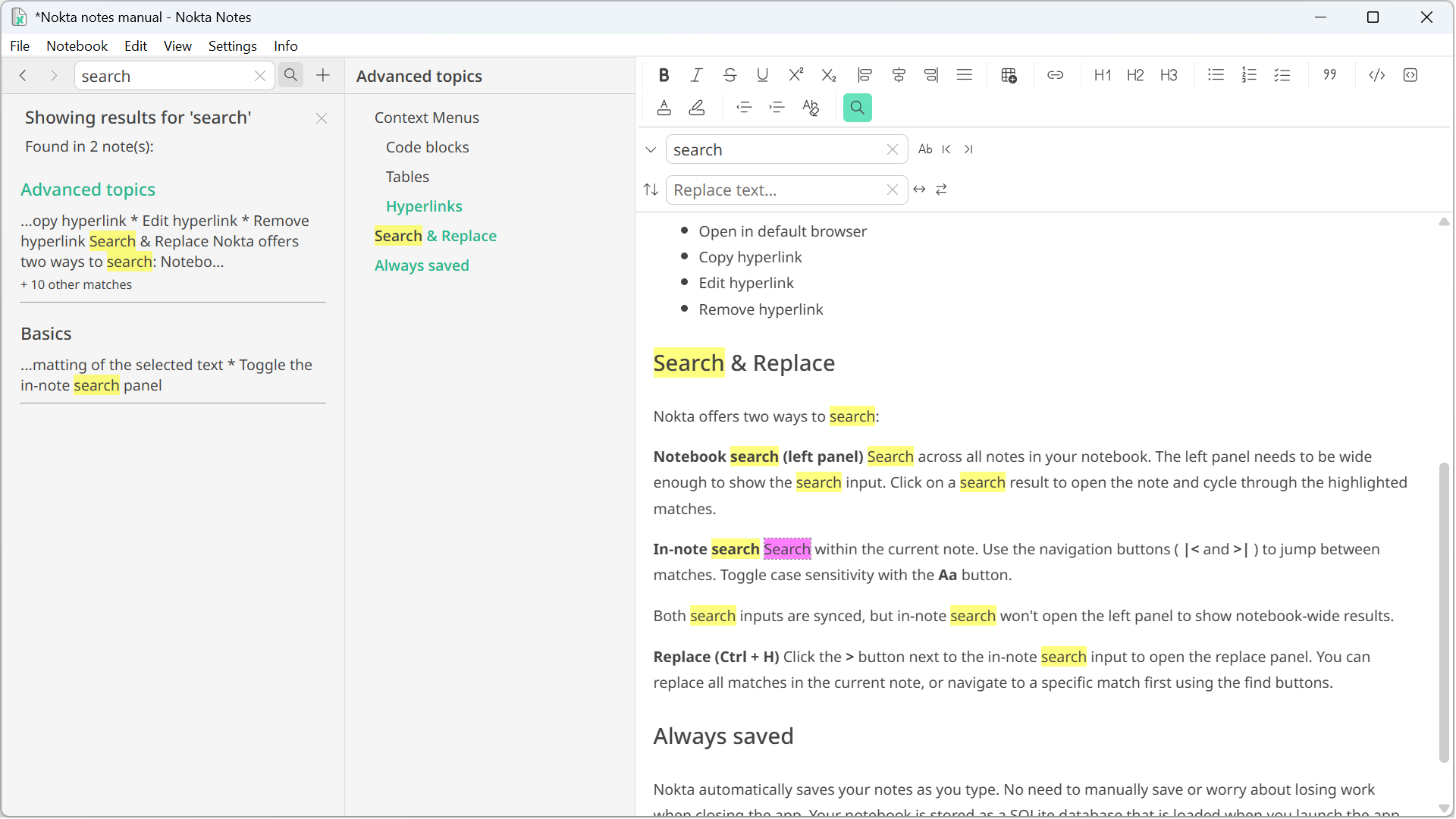Open the Notebook menu
This screenshot has height=819, width=1456.
point(77,45)
